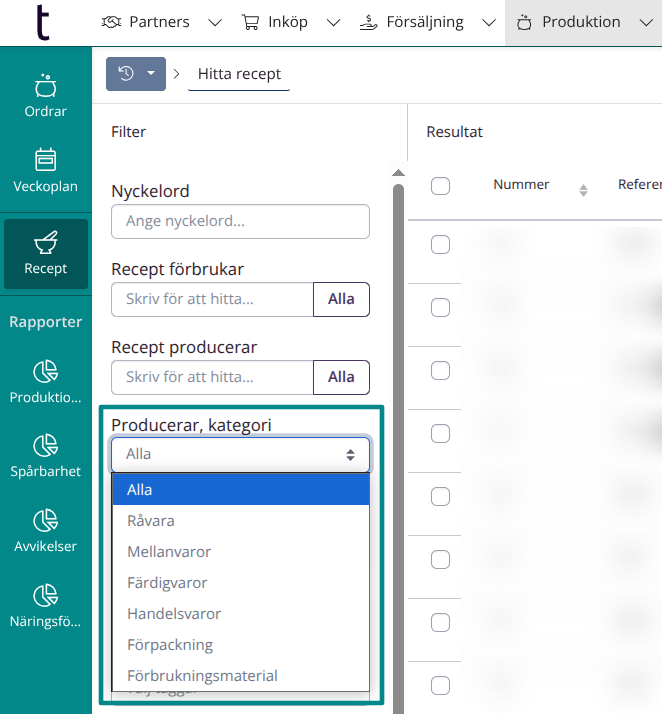Check the second result row checkbox

click(440, 308)
